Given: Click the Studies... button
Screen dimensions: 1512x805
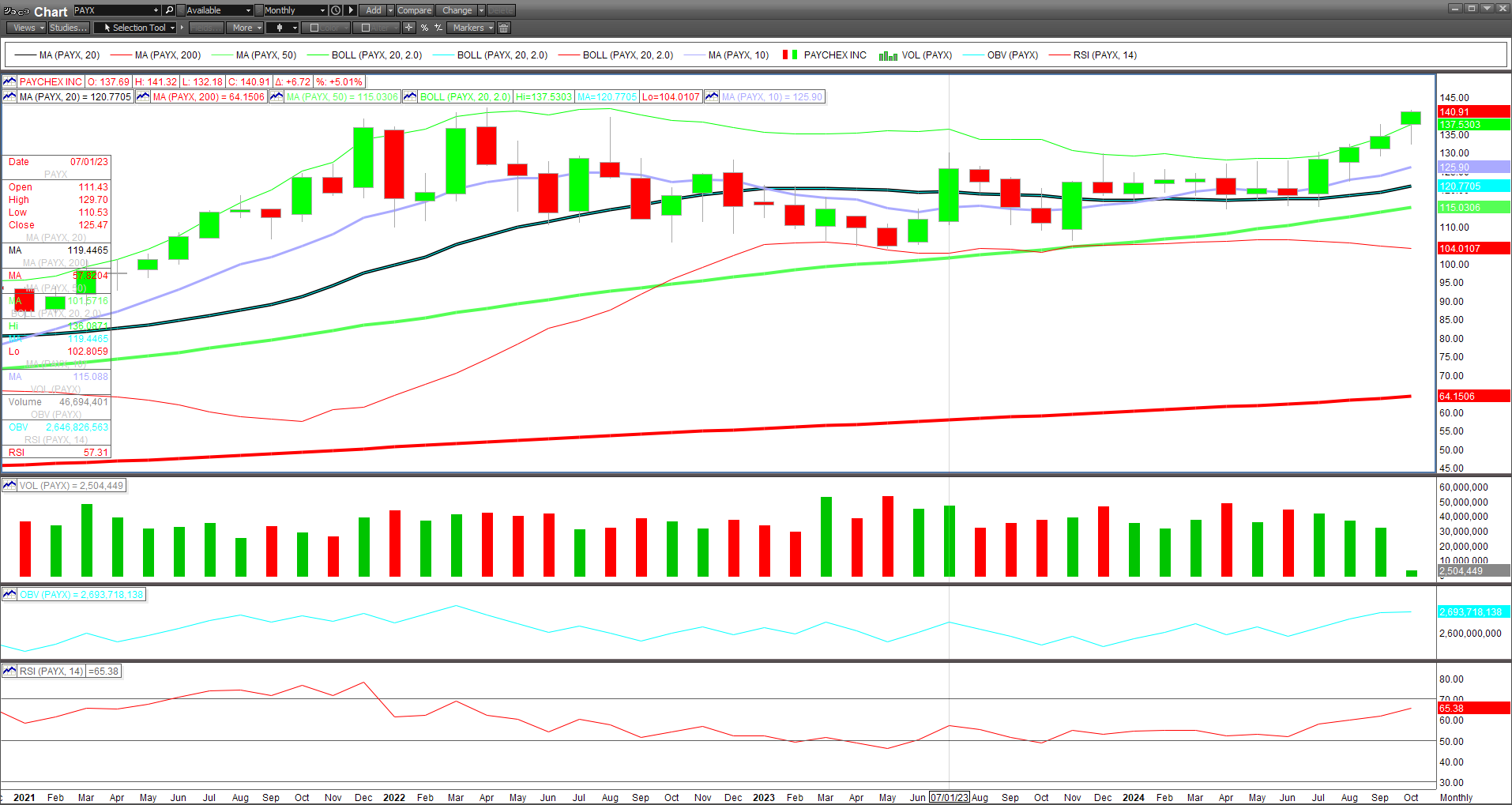Looking at the screenshot, I should click(68, 28).
